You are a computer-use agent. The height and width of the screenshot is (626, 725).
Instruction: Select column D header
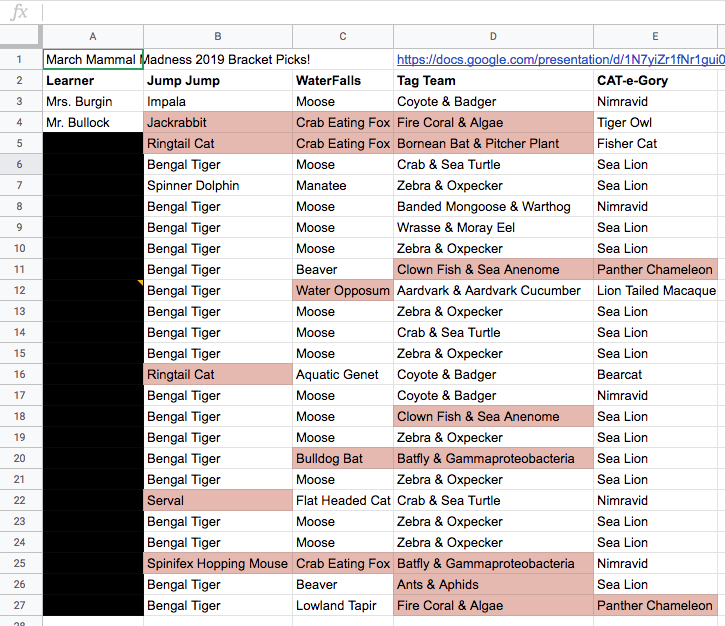493,37
